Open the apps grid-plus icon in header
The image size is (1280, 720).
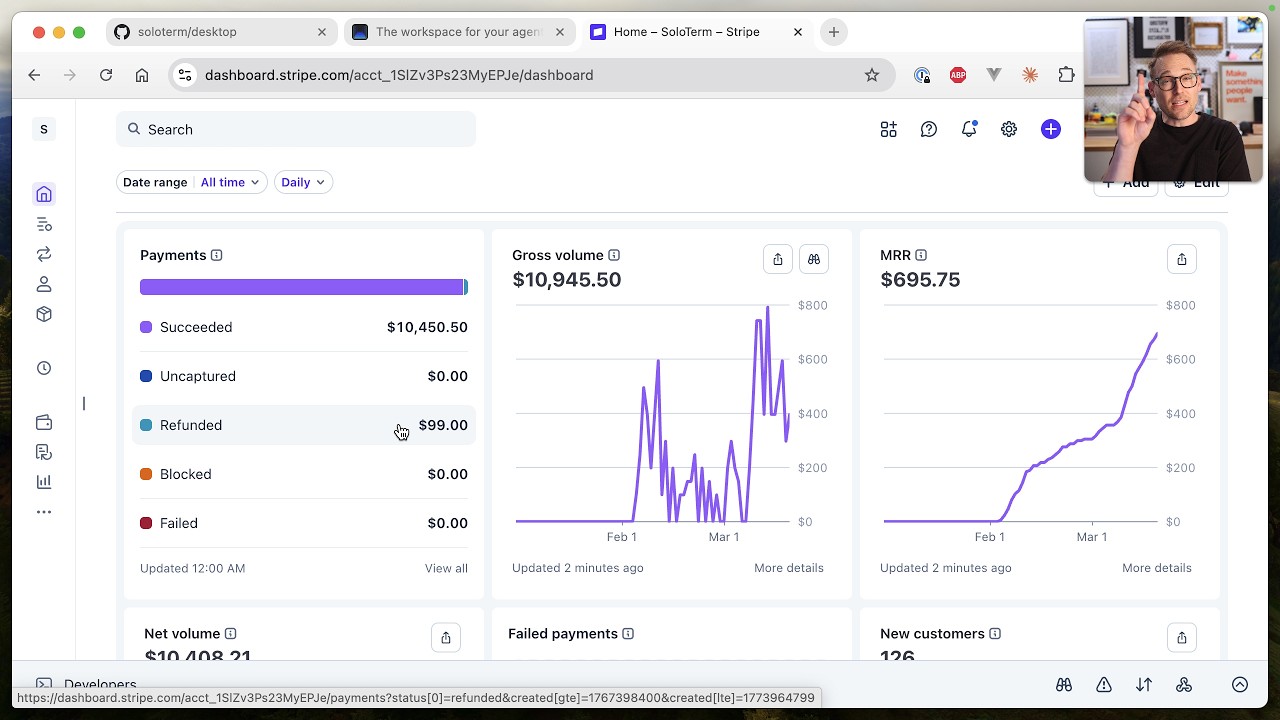coord(888,129)
